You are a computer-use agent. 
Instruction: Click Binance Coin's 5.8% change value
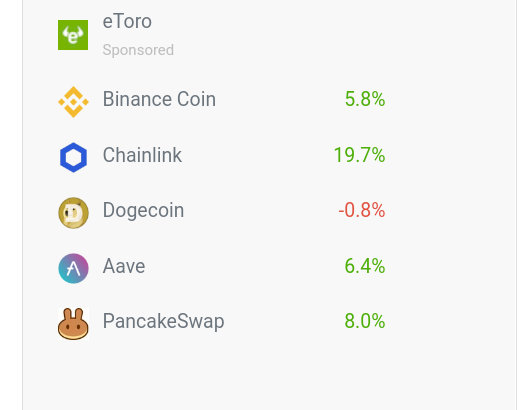coord(365,99)
